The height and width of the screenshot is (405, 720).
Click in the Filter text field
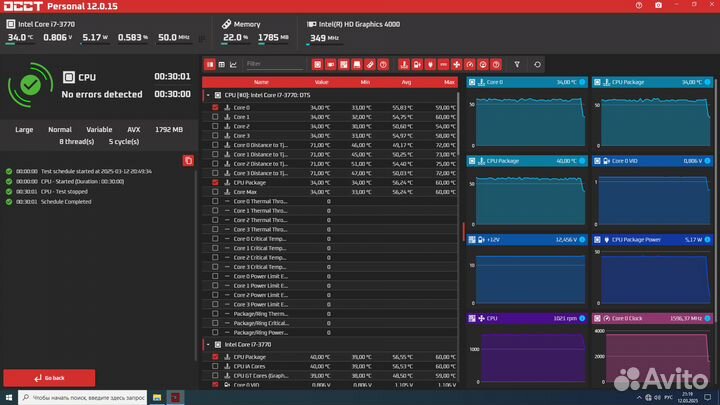274,64
